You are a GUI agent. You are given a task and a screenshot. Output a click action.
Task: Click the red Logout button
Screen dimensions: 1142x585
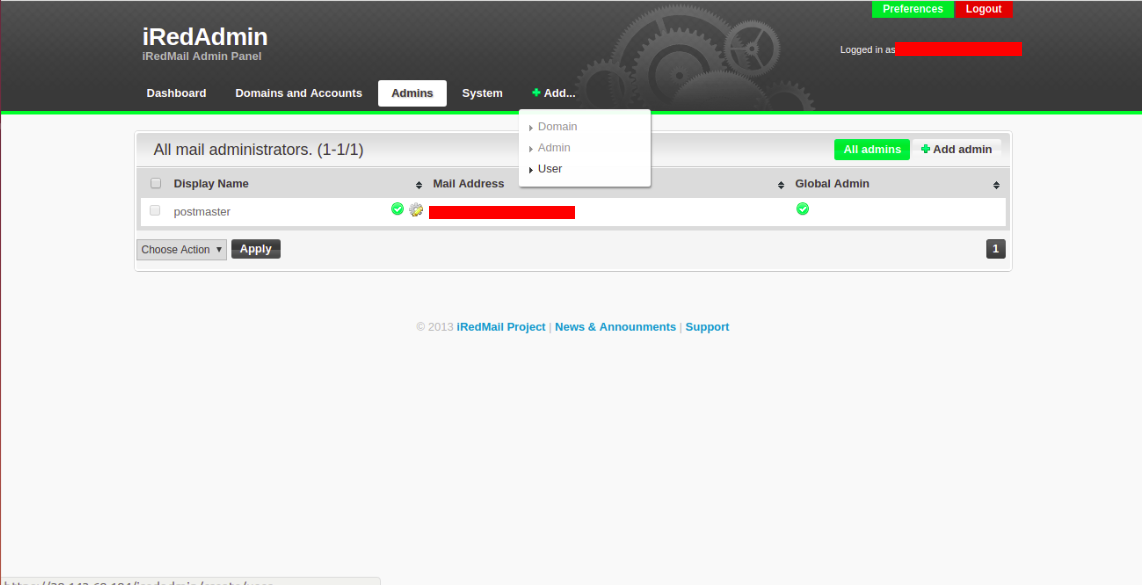983,9
